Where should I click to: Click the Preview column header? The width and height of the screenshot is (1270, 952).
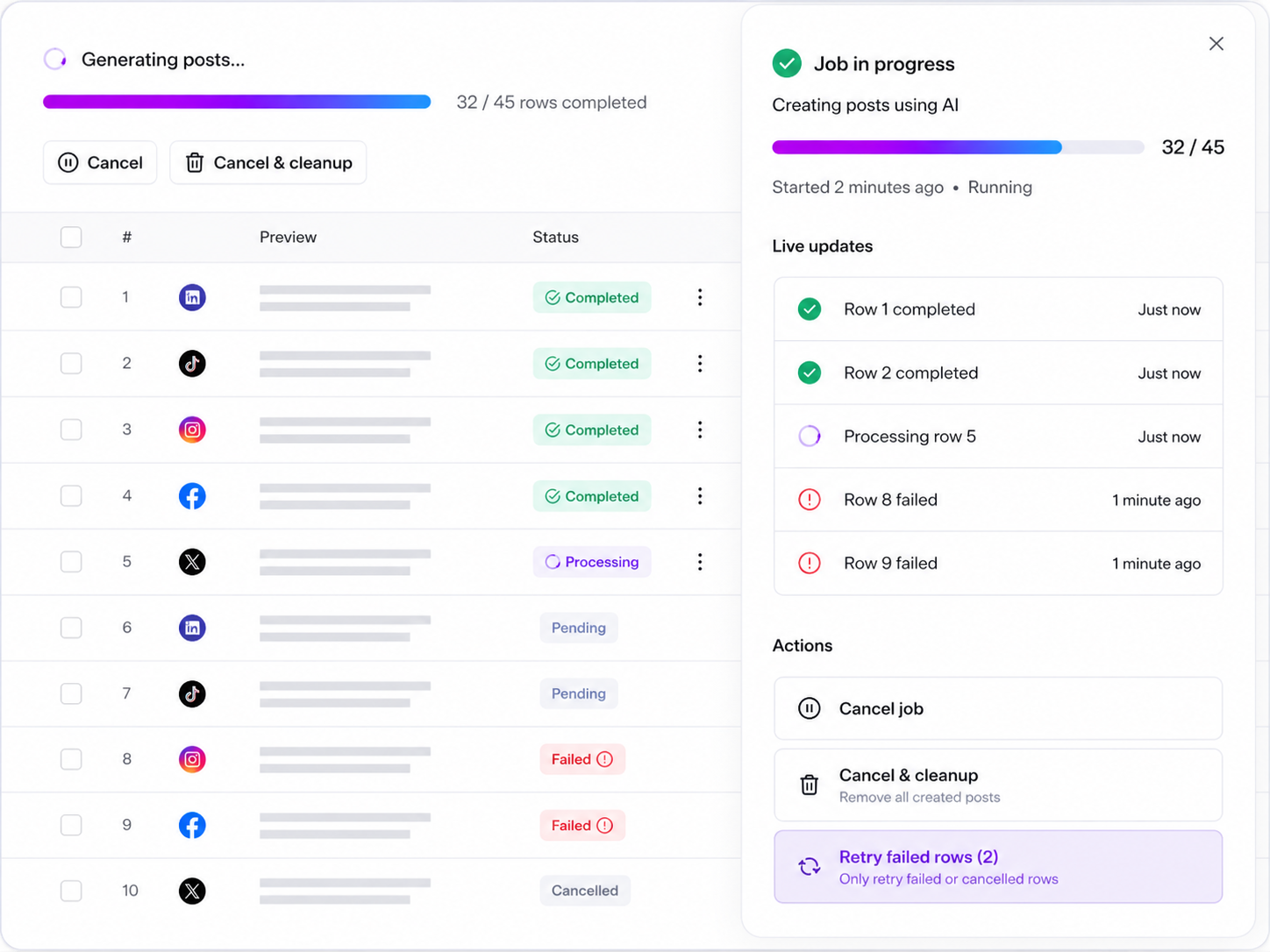click(x=288, y=238)
